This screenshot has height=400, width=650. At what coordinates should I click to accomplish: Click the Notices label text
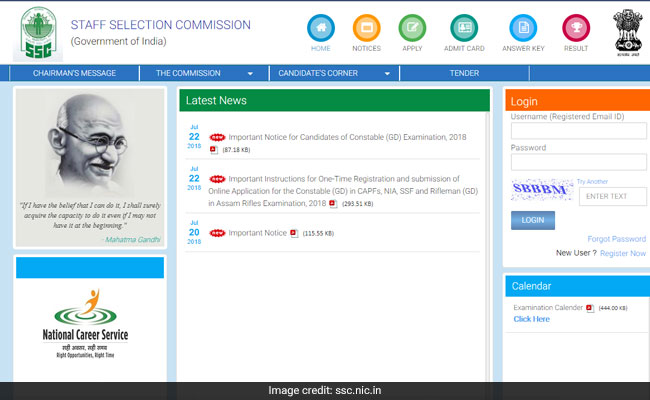[x=366, y=48]
